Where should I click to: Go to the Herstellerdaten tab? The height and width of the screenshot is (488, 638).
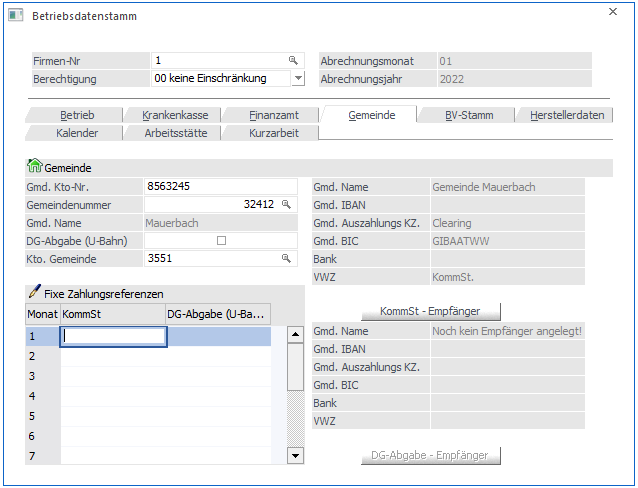pyautogui.click(x=566, y=115)
